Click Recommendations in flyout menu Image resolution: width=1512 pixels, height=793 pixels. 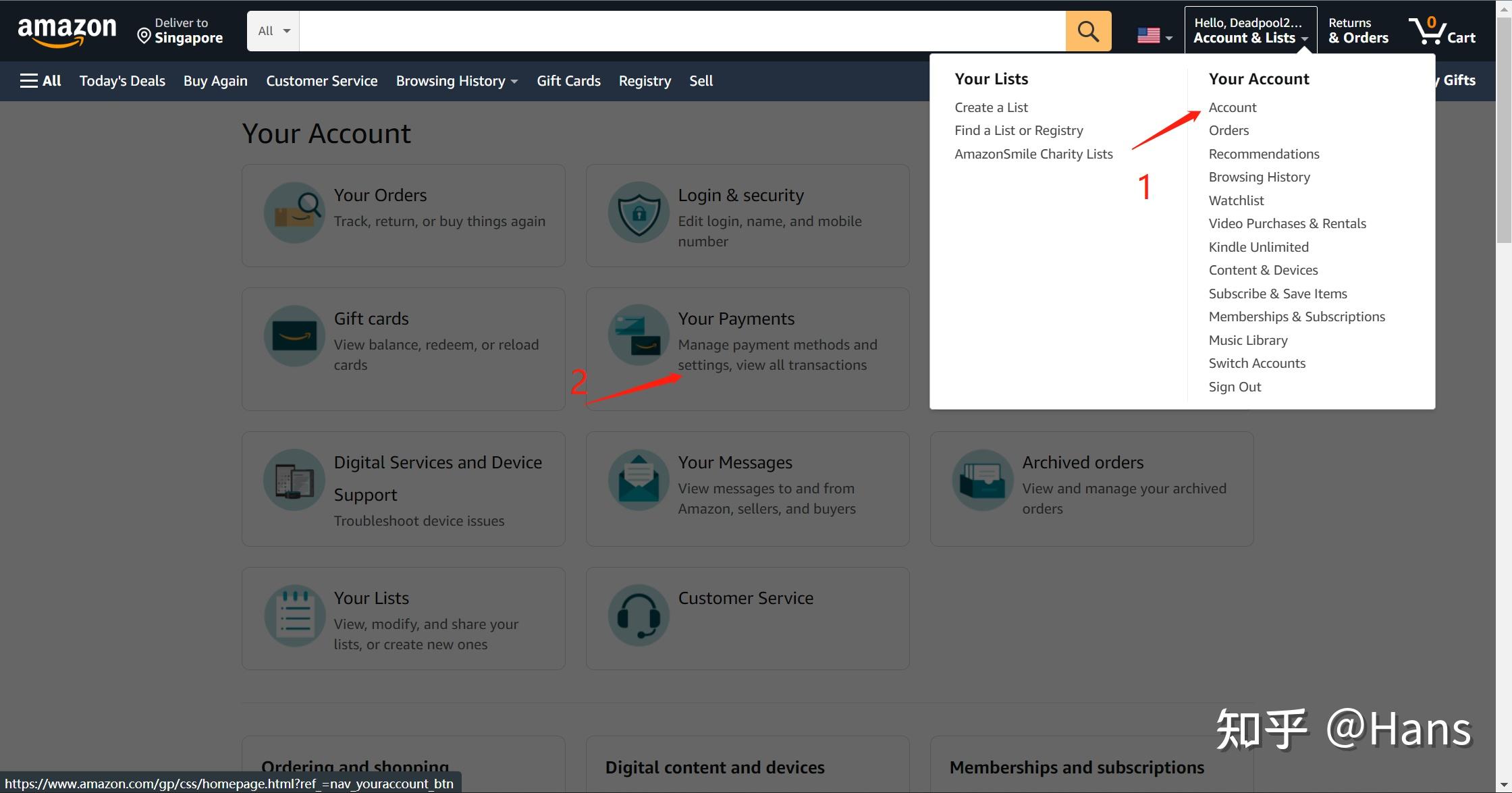pyautogui.click(x=1264, y=154)
